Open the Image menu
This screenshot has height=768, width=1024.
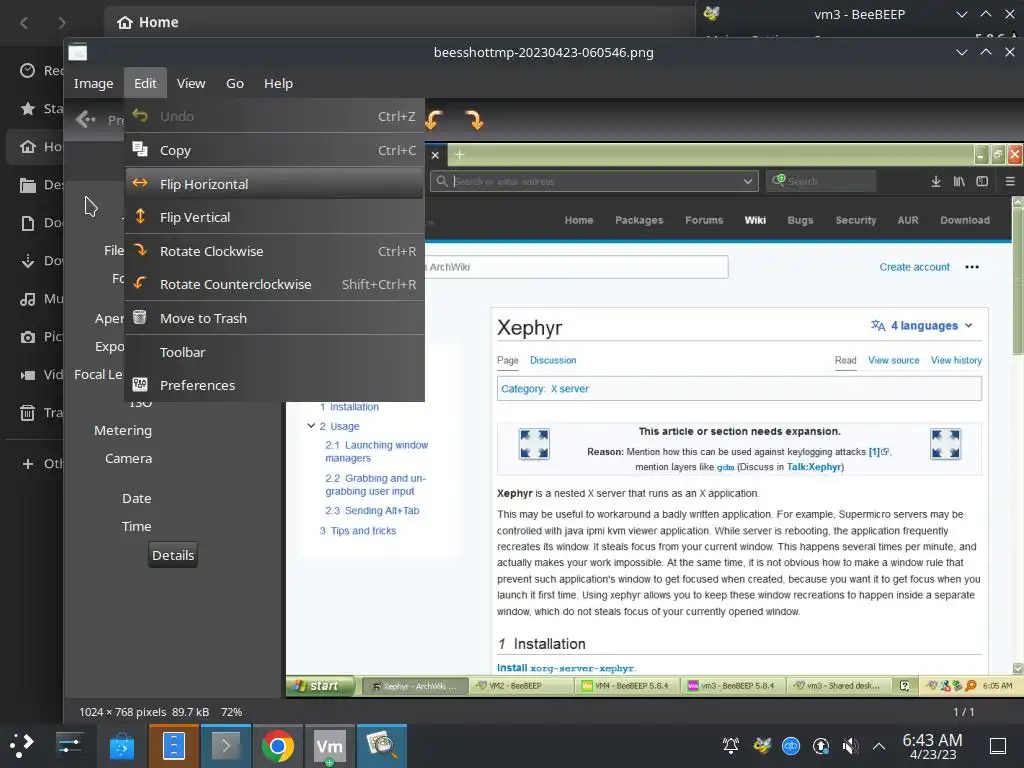(93, 83)
